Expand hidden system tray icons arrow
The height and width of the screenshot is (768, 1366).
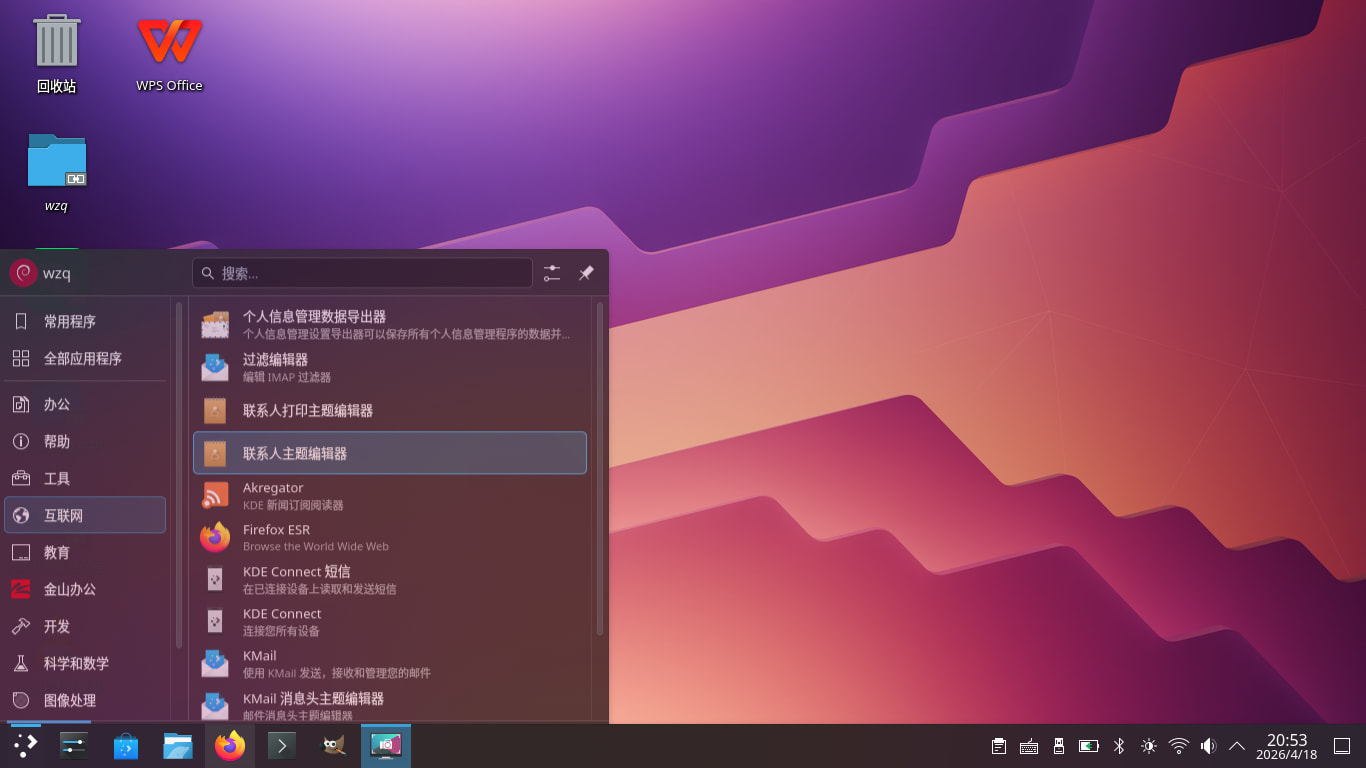[x=1237, y=746]
